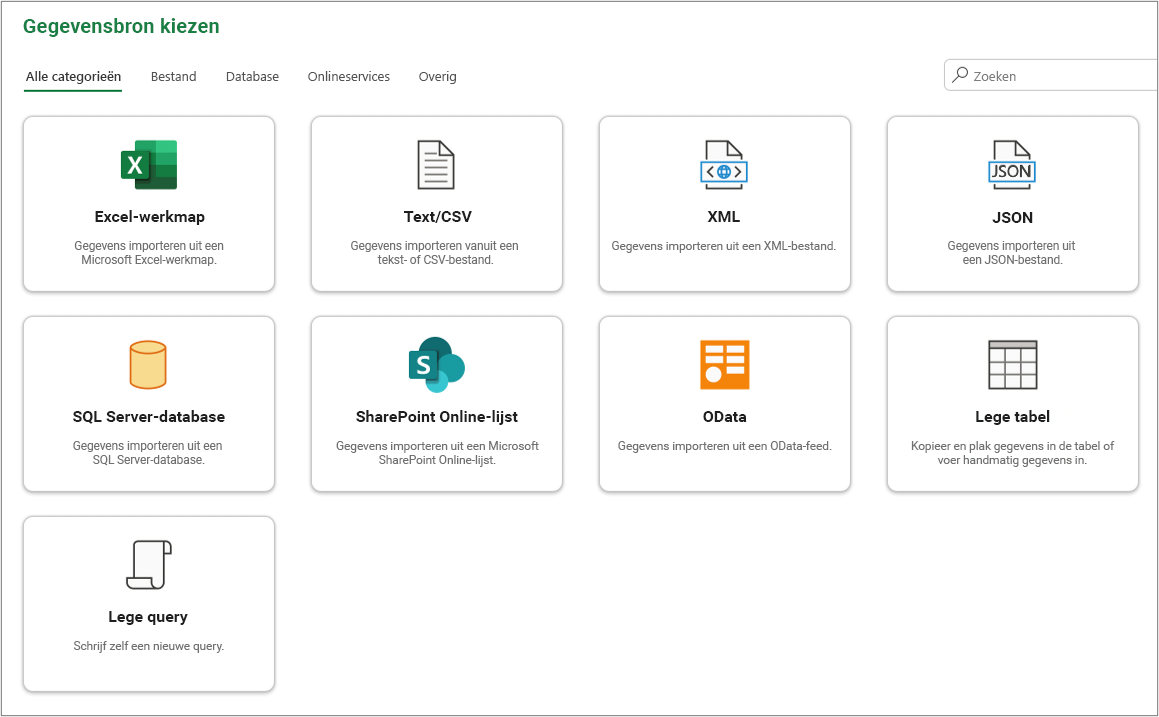Click the SharePoint Online-lijst description text
The width and height of the screenshot is (1159, 717).
coord(437,452)
